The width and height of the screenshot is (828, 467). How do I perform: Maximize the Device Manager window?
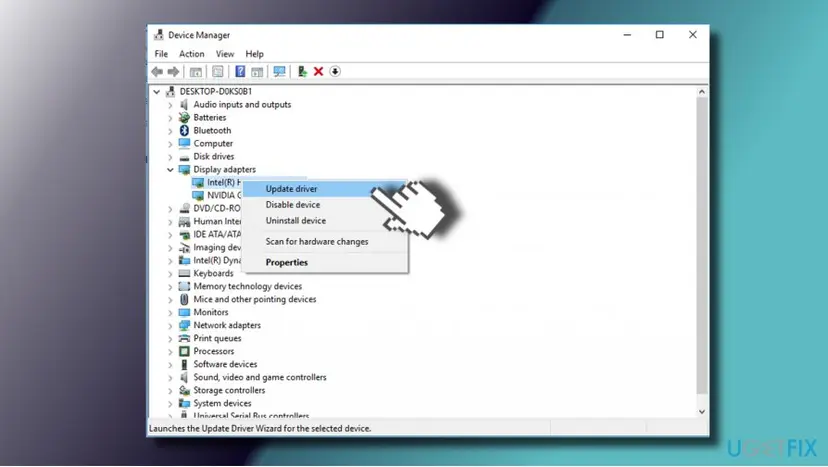(x=660, y=35)
